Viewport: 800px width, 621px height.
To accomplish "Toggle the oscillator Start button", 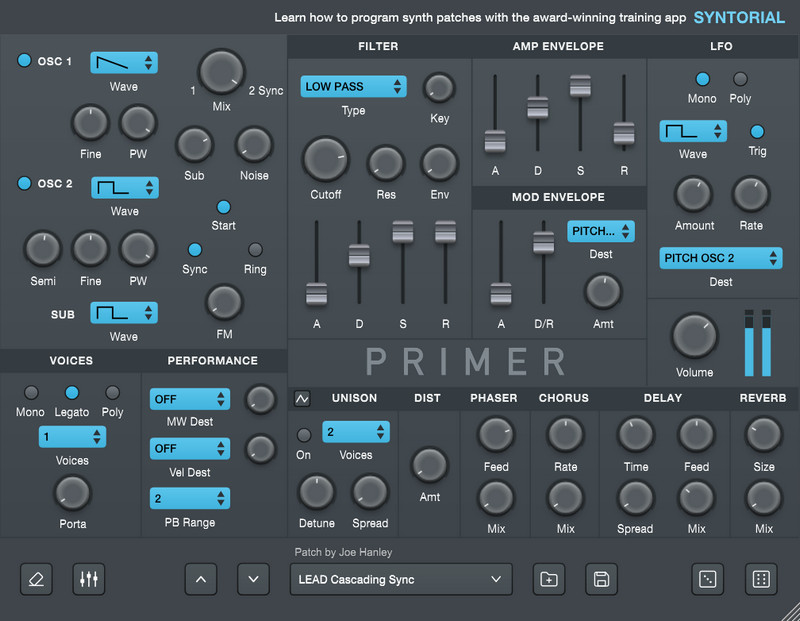I will coord(223,207).
